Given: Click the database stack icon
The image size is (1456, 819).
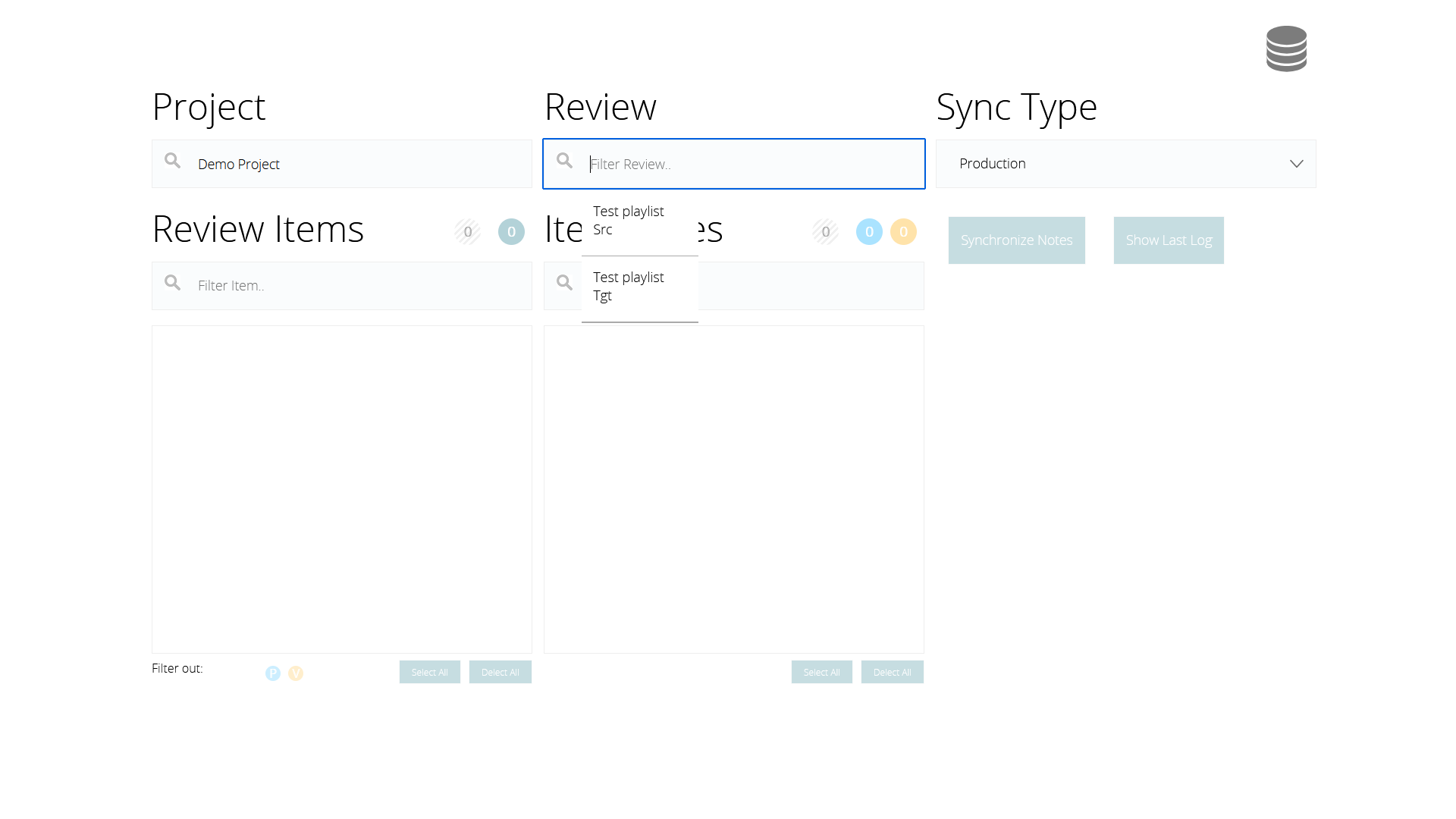Looking at the screenshot, I should click(x=1286, y=49).
